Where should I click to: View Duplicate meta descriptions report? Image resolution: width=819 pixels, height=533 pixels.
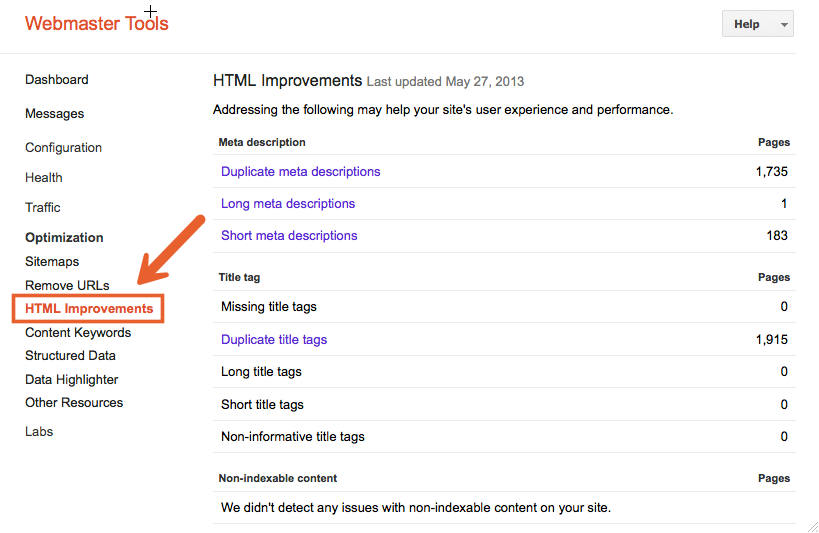(x=301, y=172)
